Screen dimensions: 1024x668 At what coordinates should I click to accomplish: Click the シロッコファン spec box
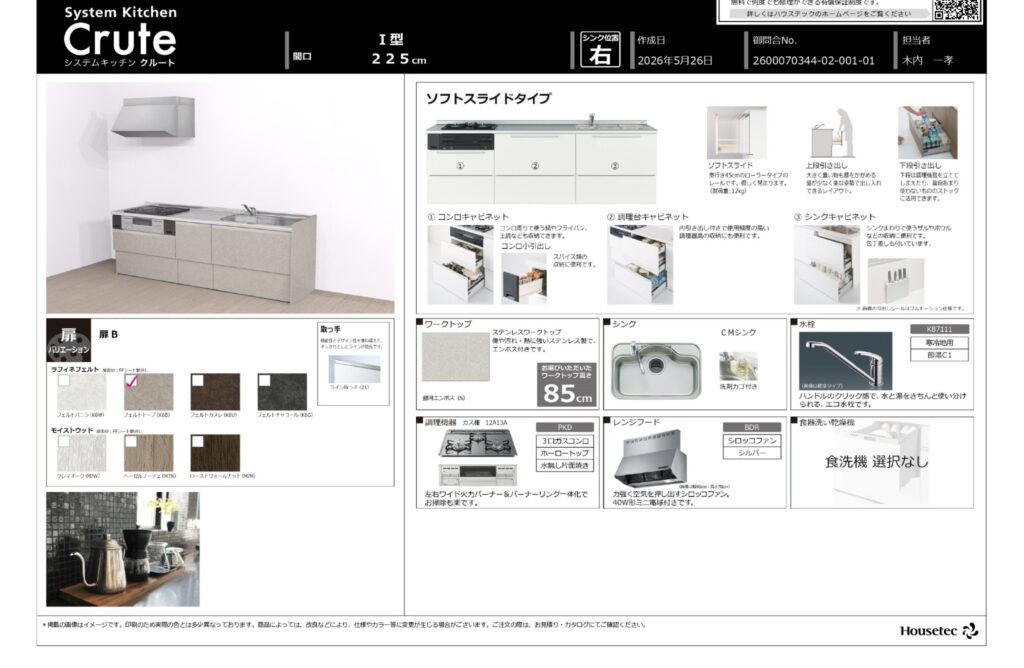[752, 441]
